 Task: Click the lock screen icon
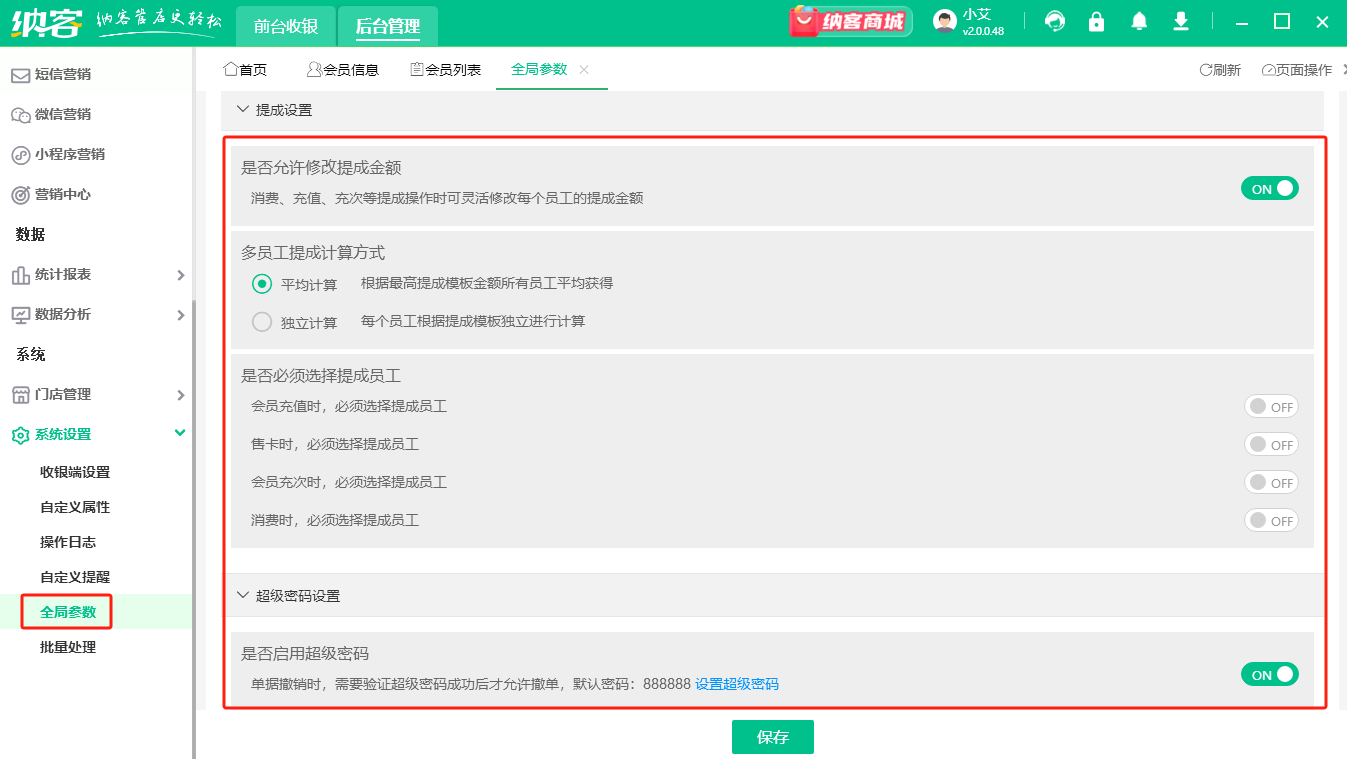tap(1096, 20)
